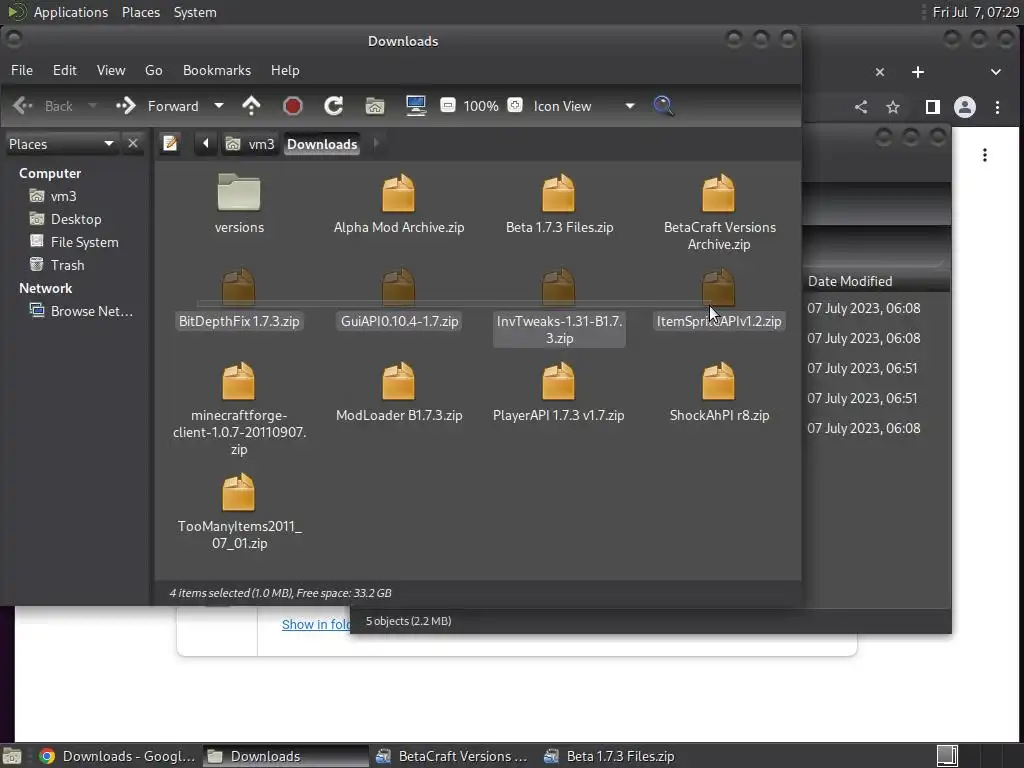Switch to BetaCraft Versions taskbar window
The image size is (1024, 768).
click(453, 756)
